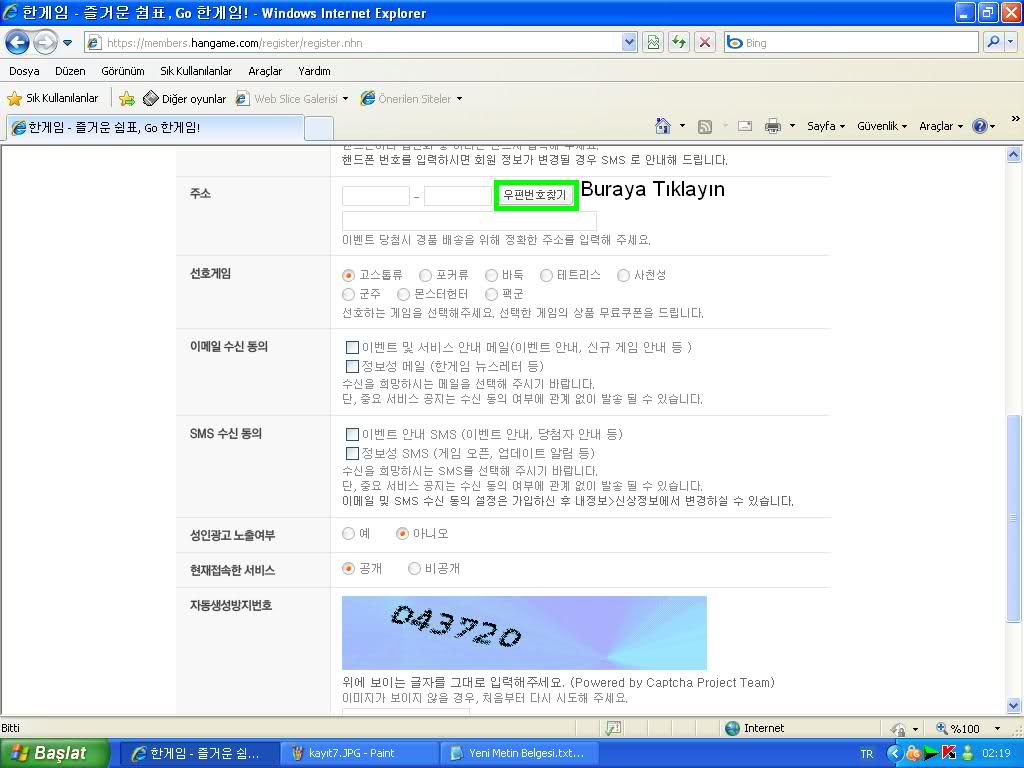Select the 포커류 game radio button
The image size is (1024, 768).
(426, 276)
